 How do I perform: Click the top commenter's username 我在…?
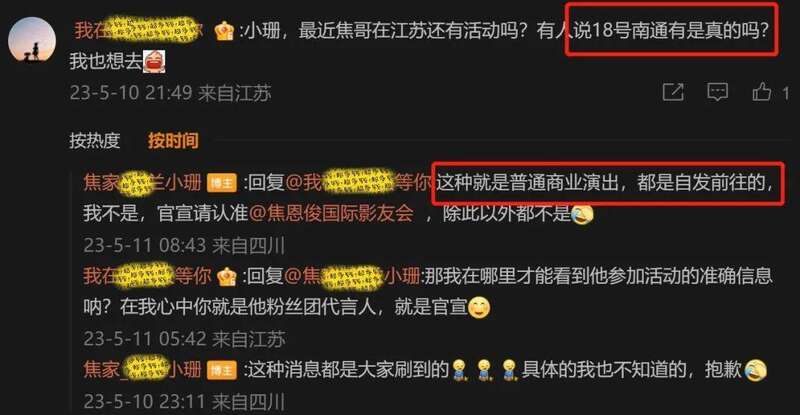point(138,30)
